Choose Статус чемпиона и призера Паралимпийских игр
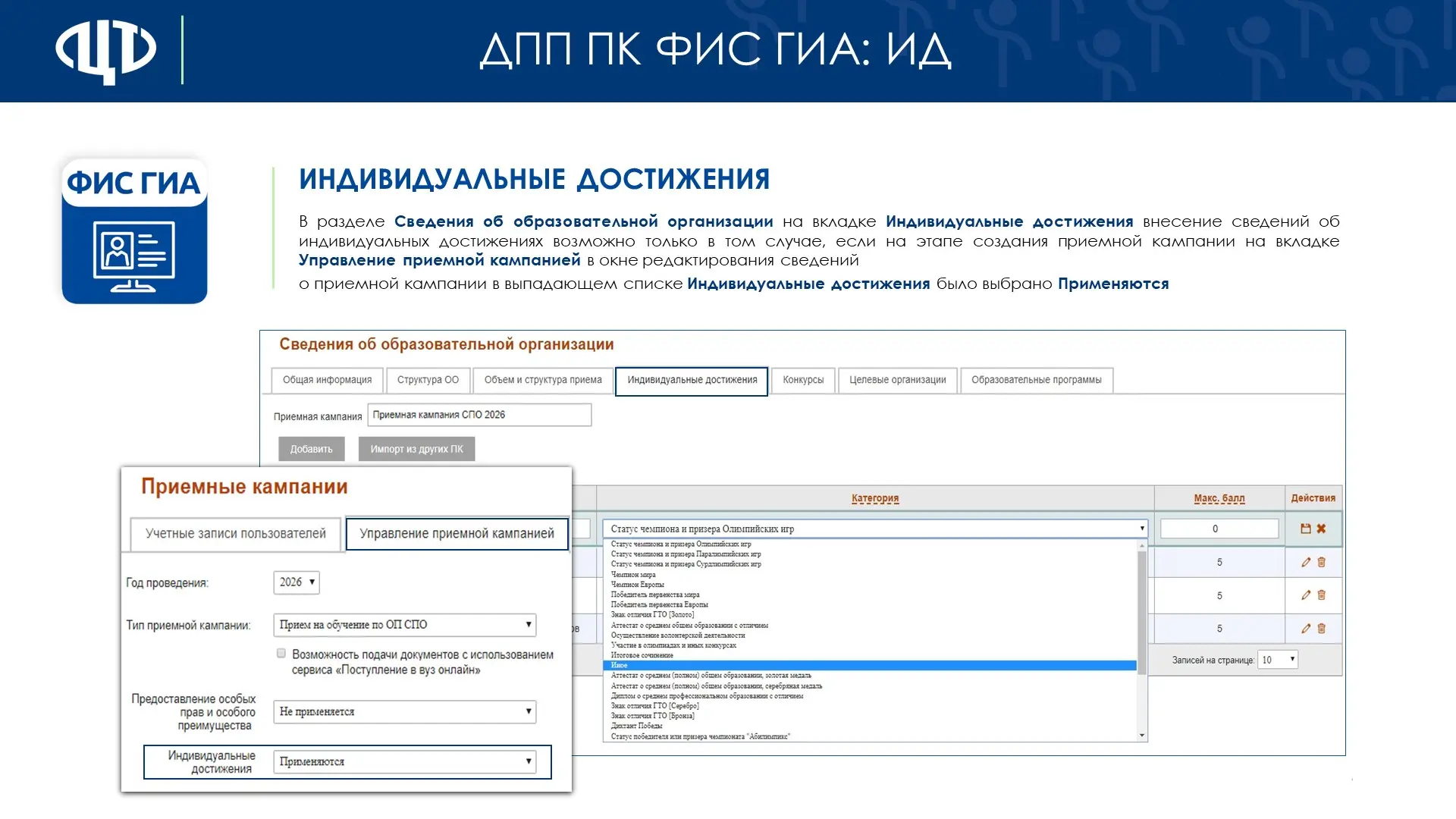1456x819 pixels. click(x=686, y=554)
